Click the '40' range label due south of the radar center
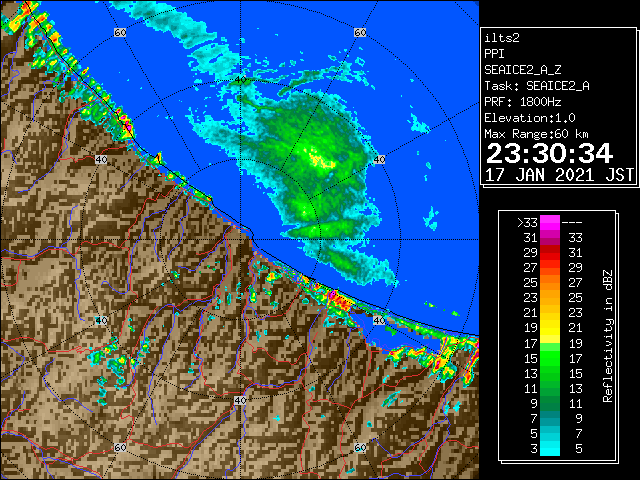Screen dimensions: 640x480 [240, 400]
